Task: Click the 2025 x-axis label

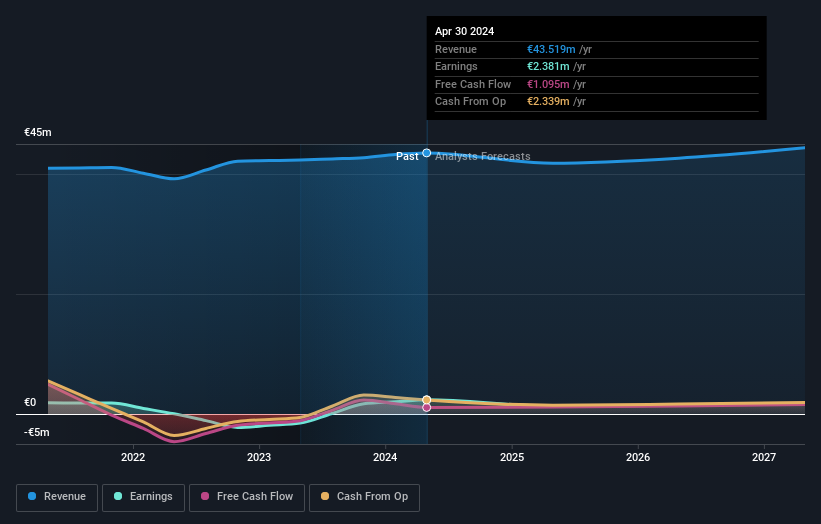Action: click(x=512, y=457)
